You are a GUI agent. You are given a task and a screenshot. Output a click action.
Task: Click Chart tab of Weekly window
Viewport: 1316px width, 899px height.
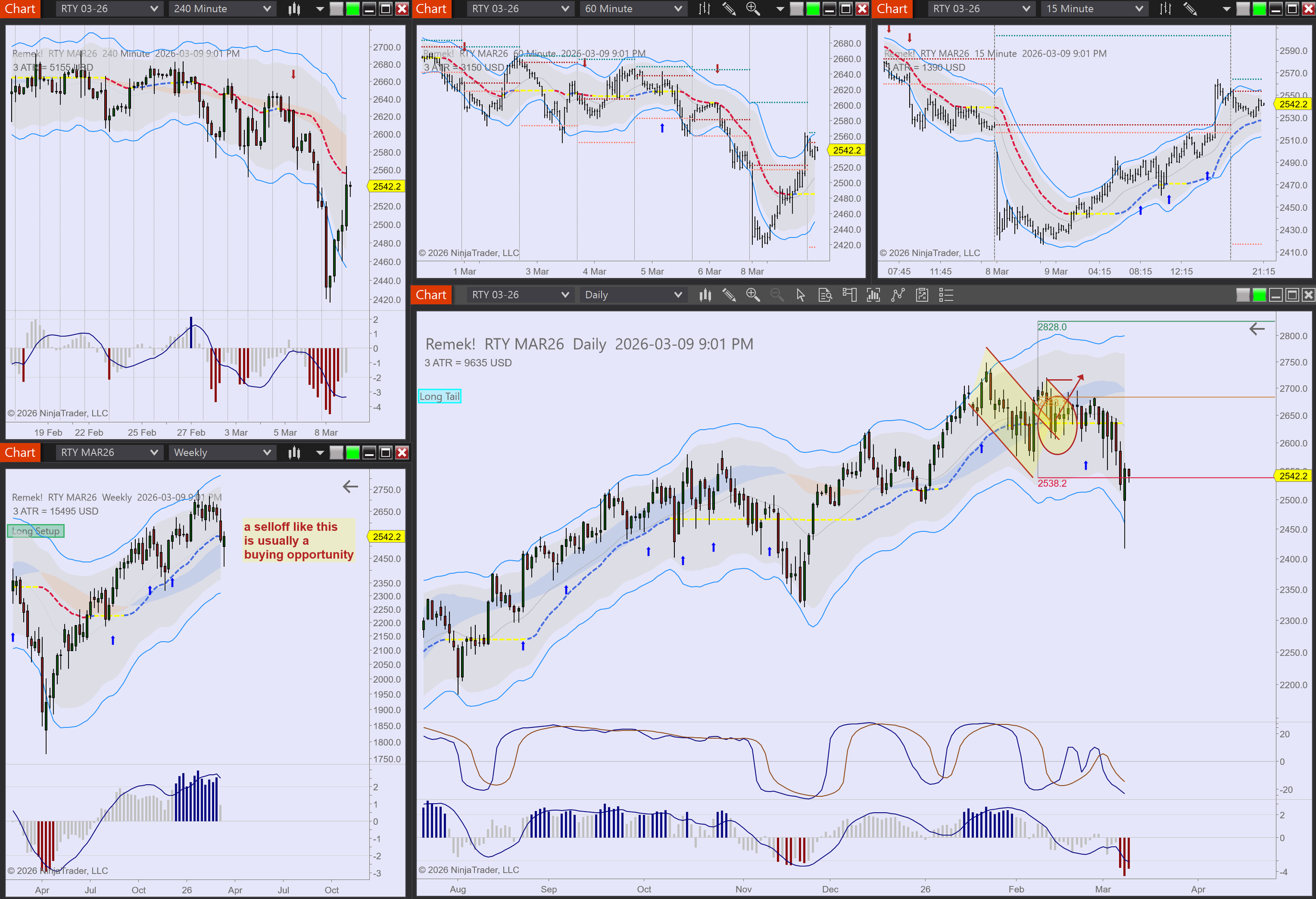click(x=20, y=452)
